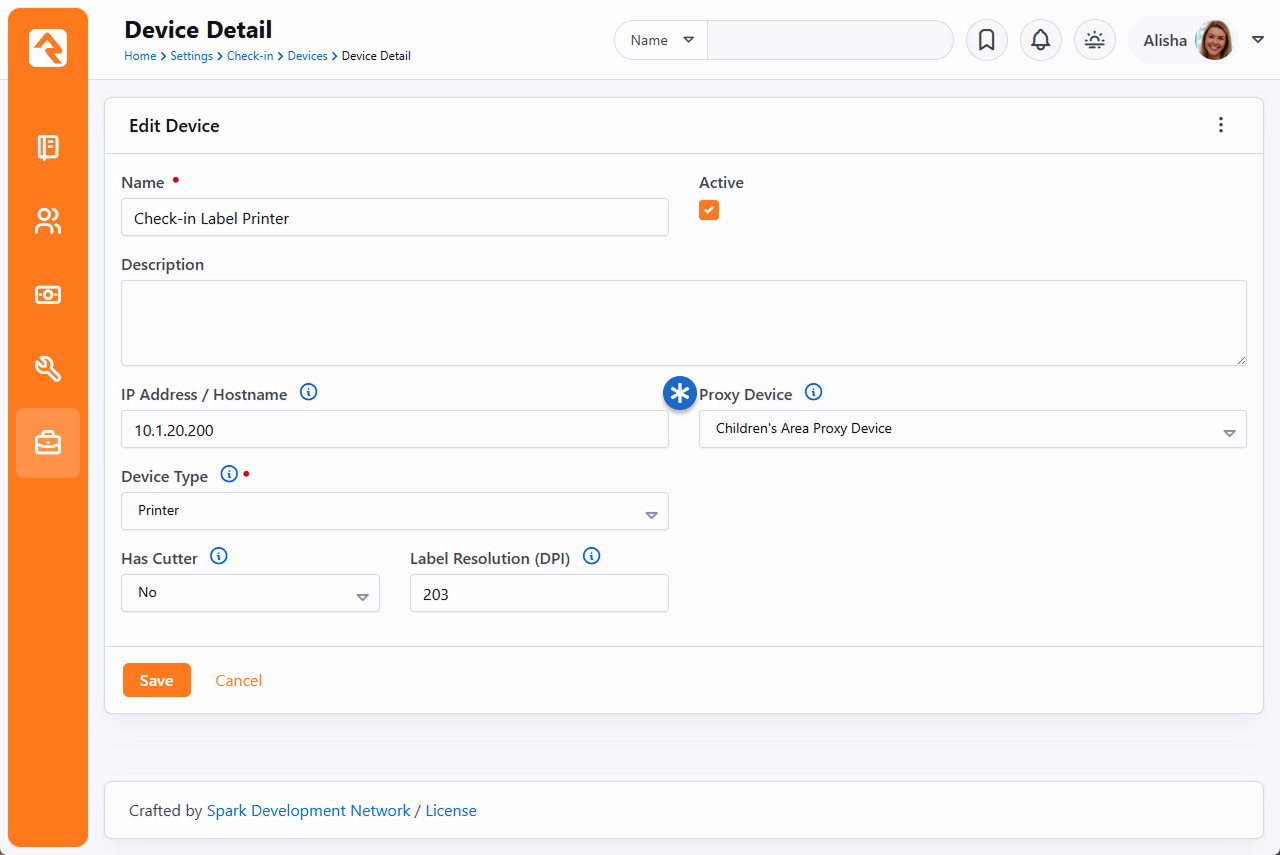Open the wrench Admin Tools icon
Screen dimensions: 1280x855
(x=48, y=369)
